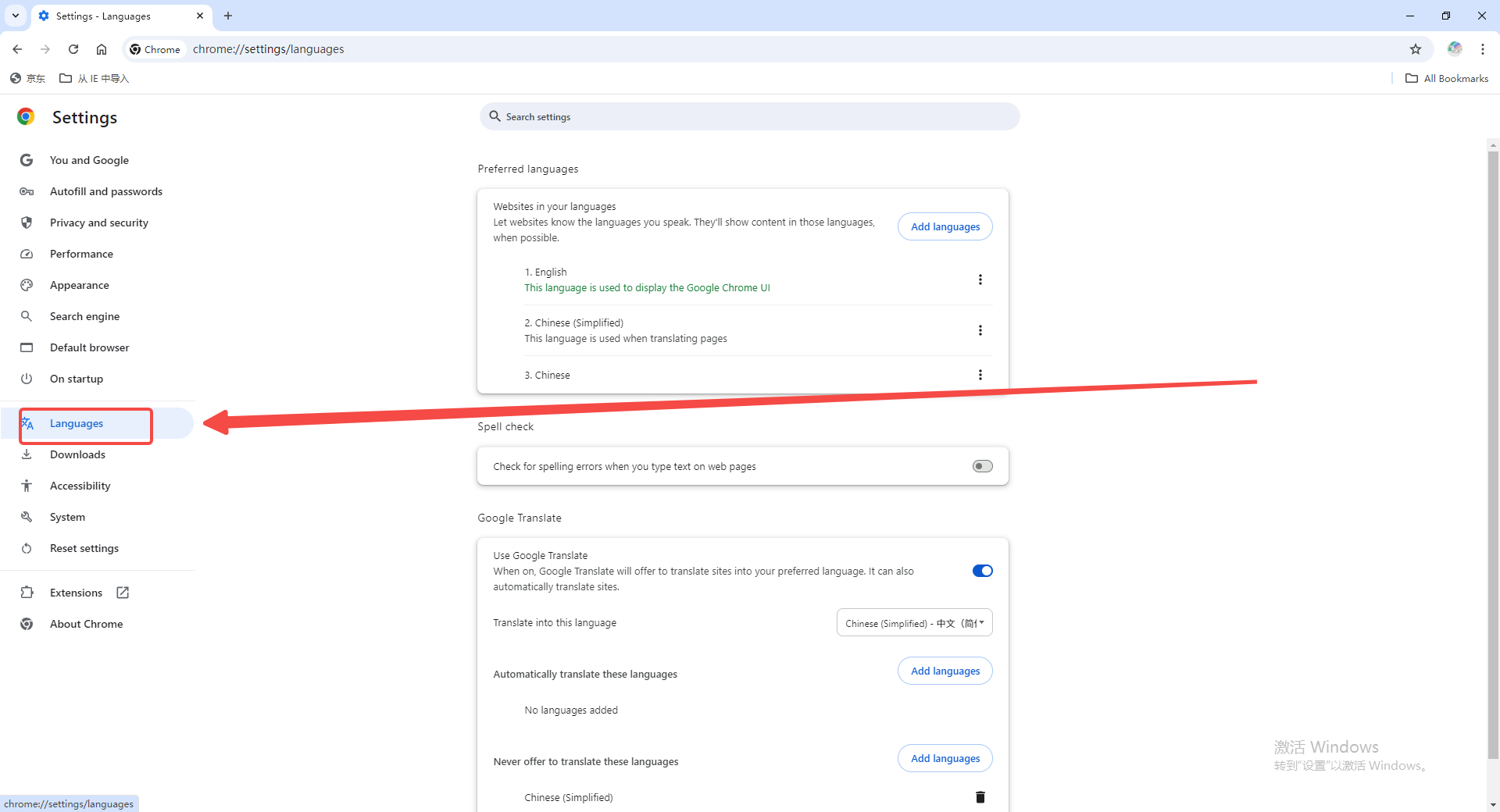Open the 从 IE 中导入 bookmarks folder

tap(95, 78)
